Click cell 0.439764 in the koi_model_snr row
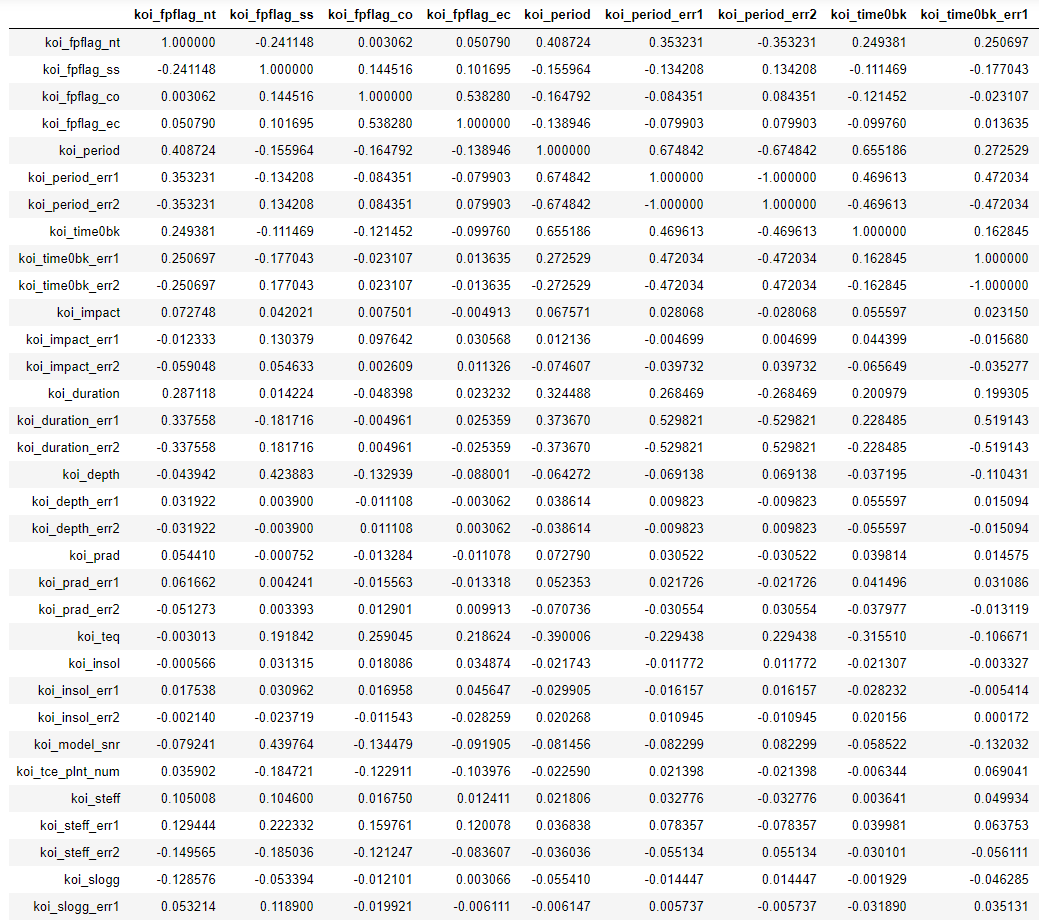This screenshot has width=1039, height=922. [286, 745]
